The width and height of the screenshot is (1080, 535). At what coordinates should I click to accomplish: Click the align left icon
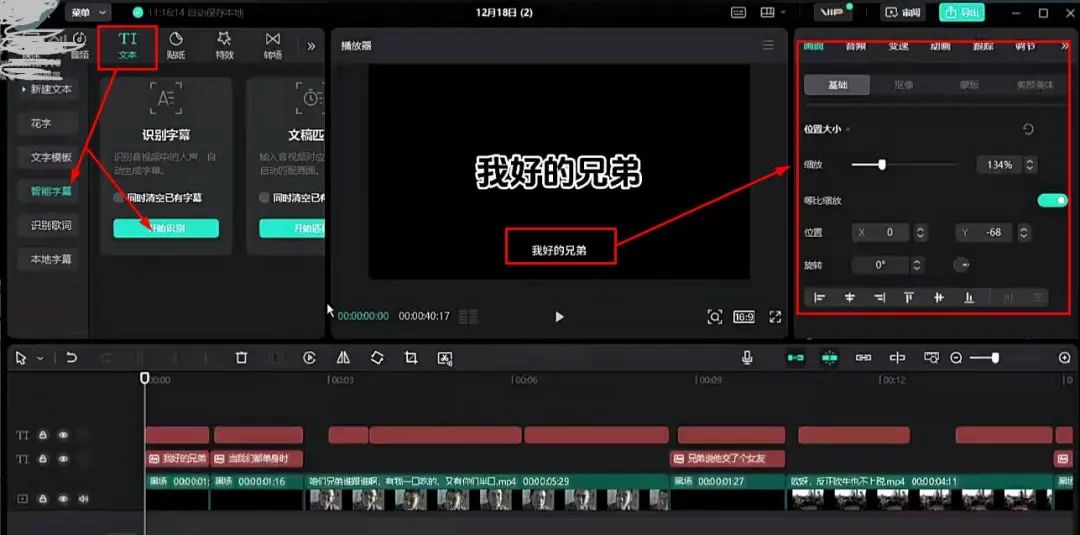820,297
